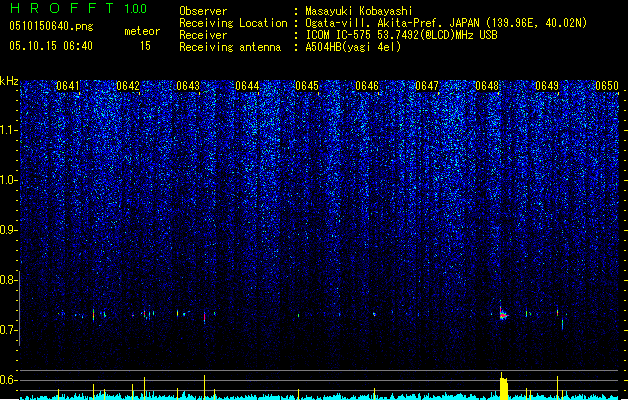Click the 0647 time marker
This screenshot has height=400, width=629.
(427, 86)
